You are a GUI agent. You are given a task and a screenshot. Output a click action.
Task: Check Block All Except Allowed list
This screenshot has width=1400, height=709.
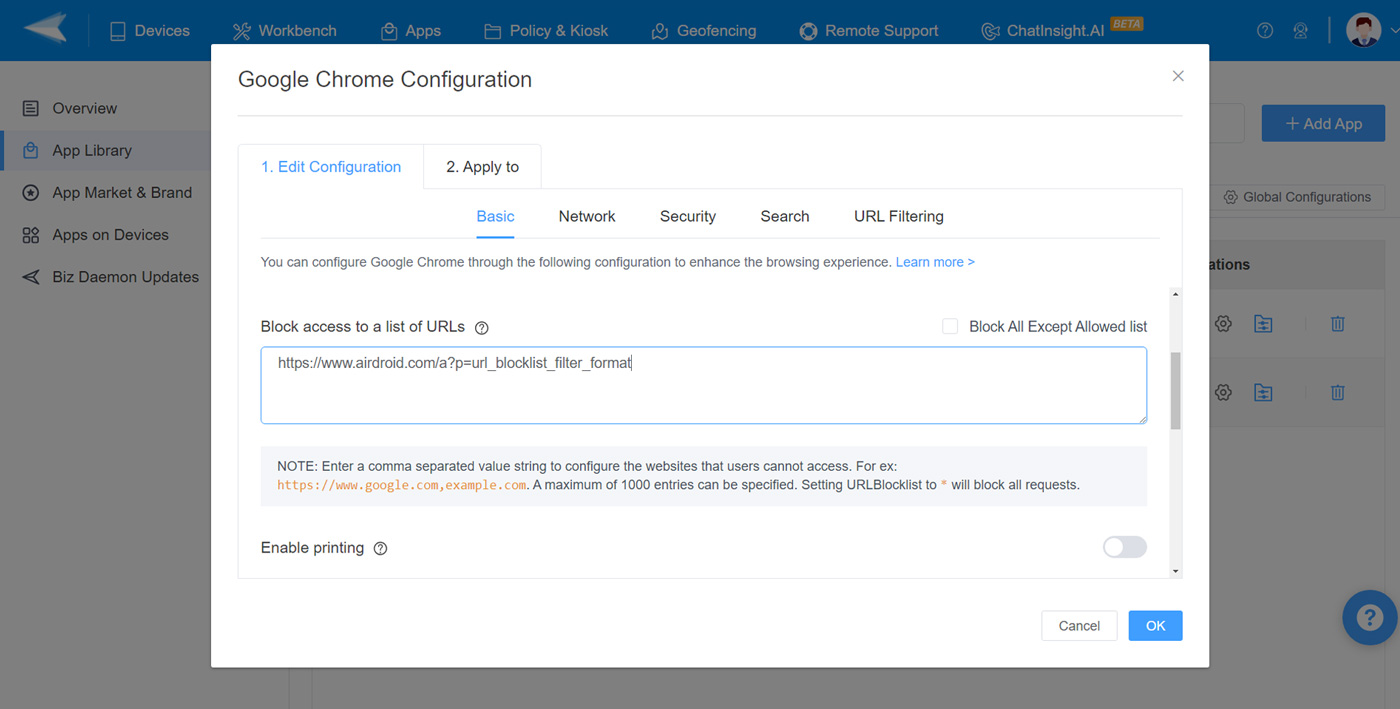950,327
